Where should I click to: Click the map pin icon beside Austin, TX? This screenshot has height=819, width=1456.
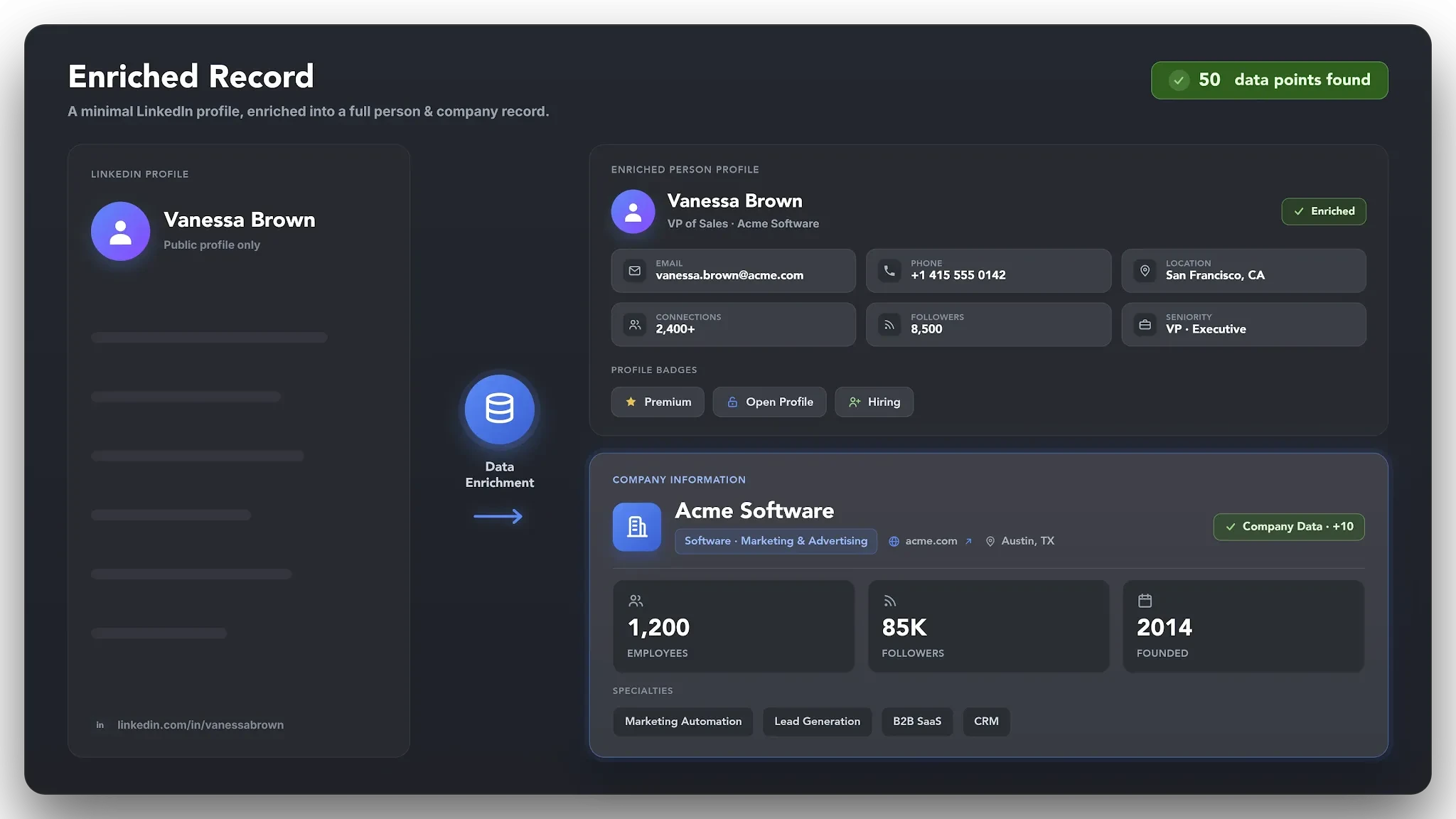[990, 542]
